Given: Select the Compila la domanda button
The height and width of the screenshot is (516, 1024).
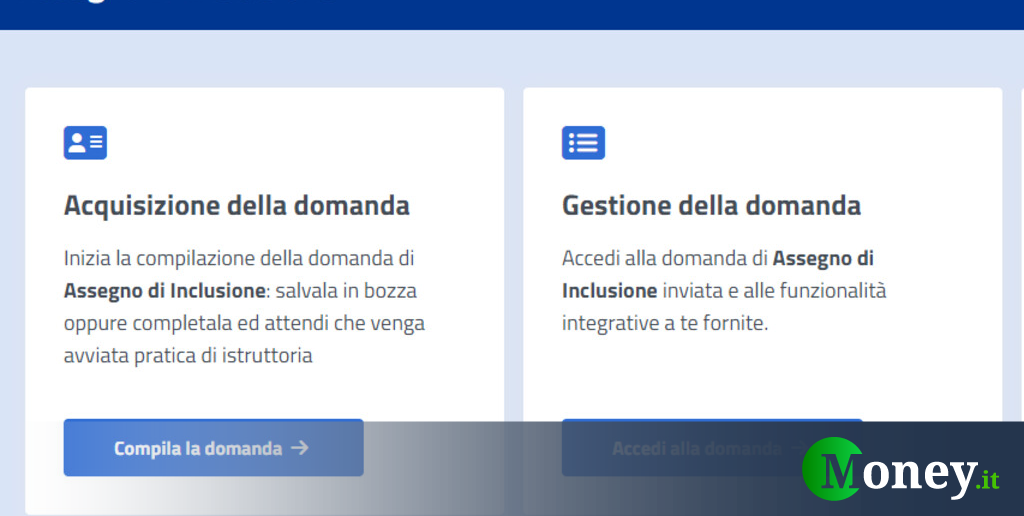Looking at the screenshot, I should coord(214,448).
